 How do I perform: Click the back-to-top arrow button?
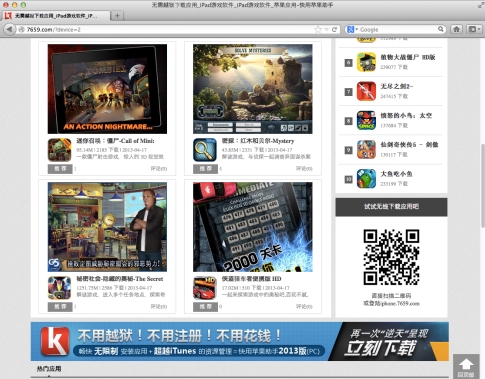[x=466, y=366]
